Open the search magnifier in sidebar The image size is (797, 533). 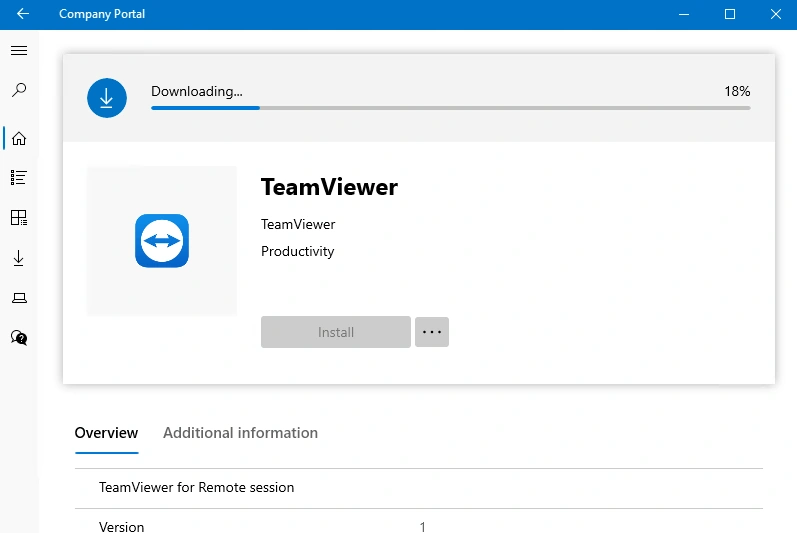(19, 90)
